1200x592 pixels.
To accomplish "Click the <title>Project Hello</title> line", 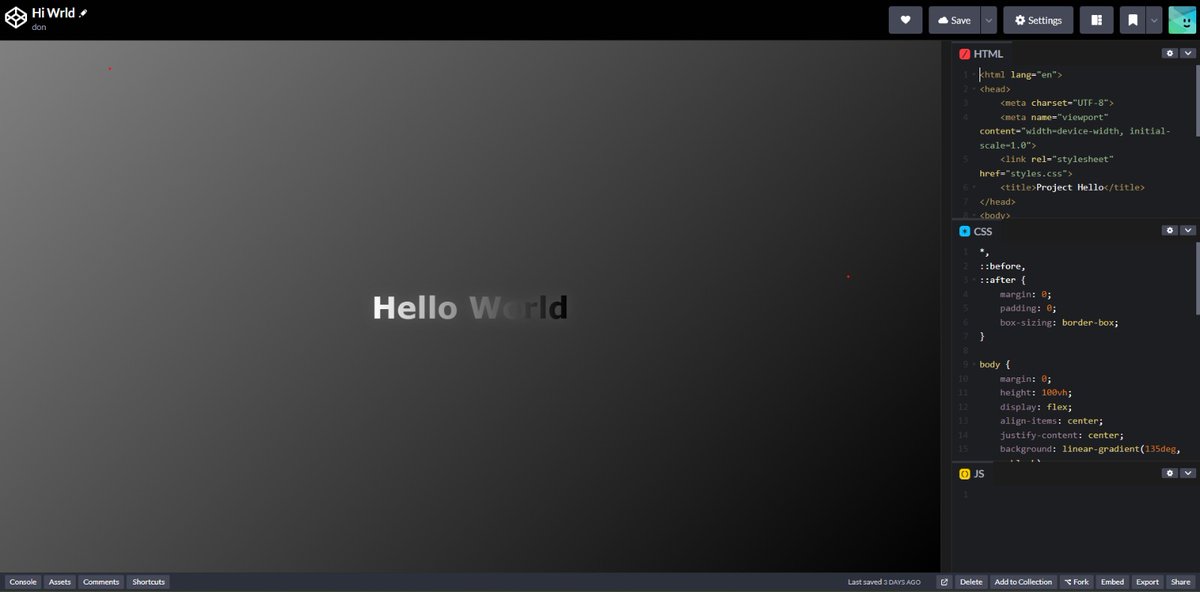I will 1071,187.
